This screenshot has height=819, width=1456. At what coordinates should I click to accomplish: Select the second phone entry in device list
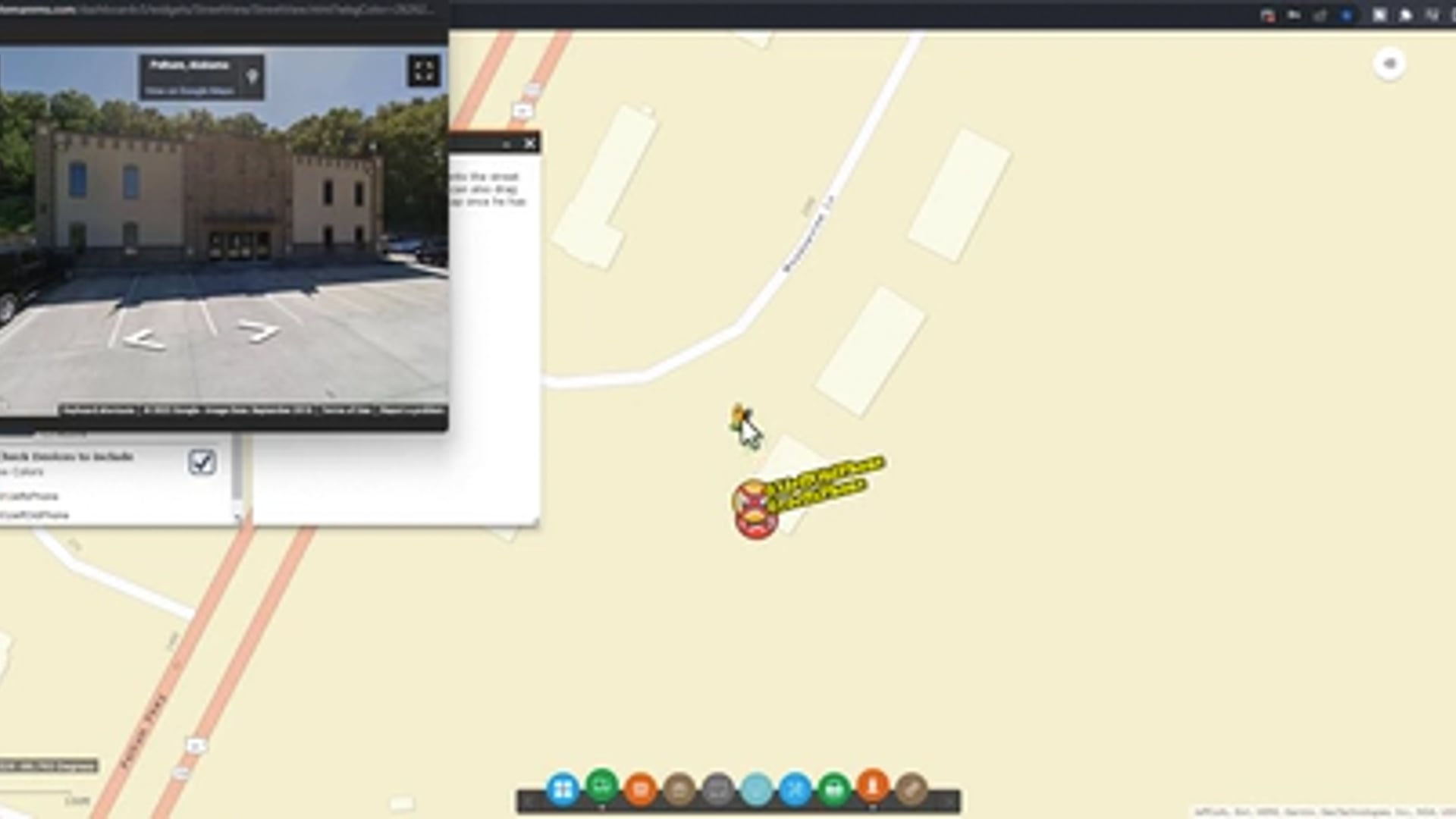tap(34, 515)
